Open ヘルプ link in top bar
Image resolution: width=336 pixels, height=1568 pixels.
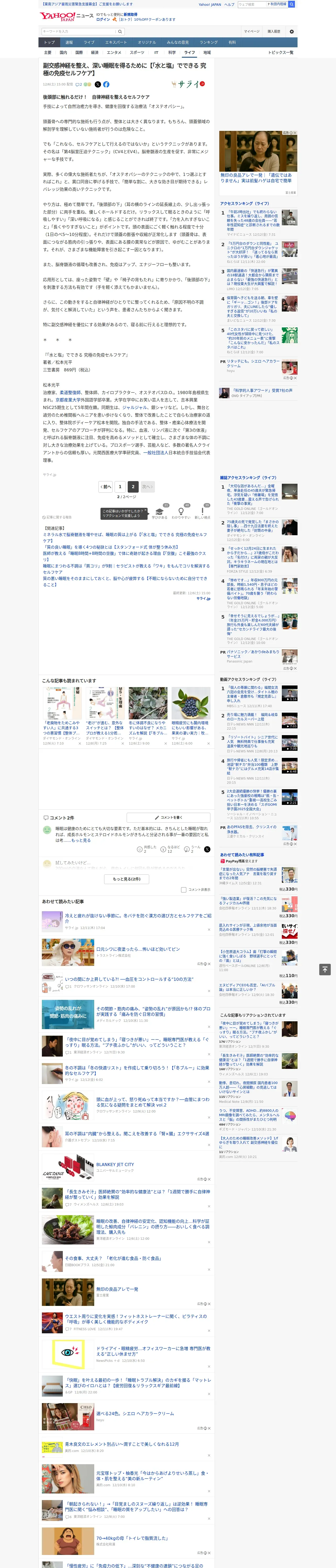click(229, 4)
